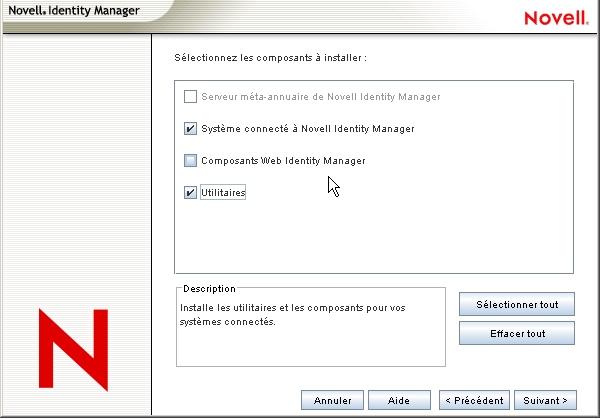Continue with the Suivant button
The width and height of the screenshot is (600, 419).
(545, 400)
